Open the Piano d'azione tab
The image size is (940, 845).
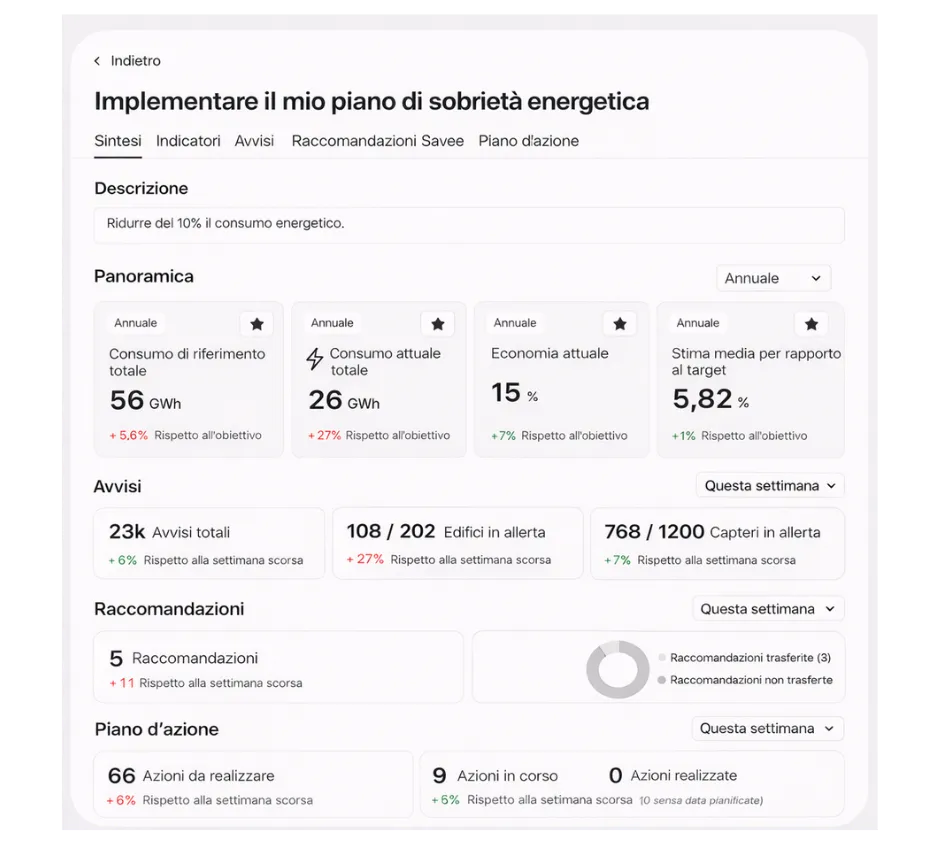(x=528, y=141)
